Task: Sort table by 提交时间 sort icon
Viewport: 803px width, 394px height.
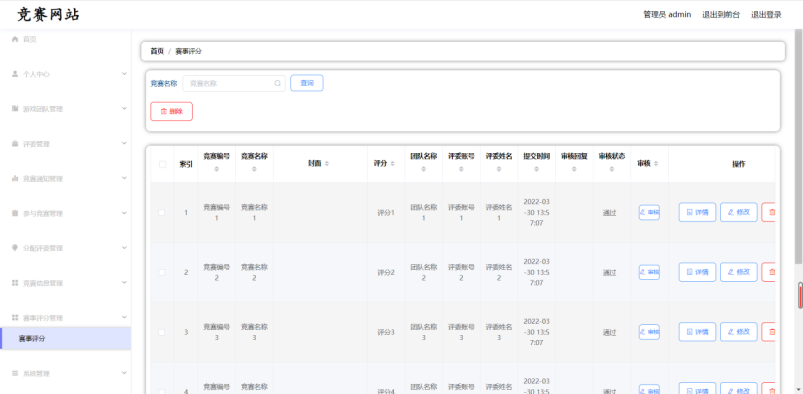Action: click(537, 169)
